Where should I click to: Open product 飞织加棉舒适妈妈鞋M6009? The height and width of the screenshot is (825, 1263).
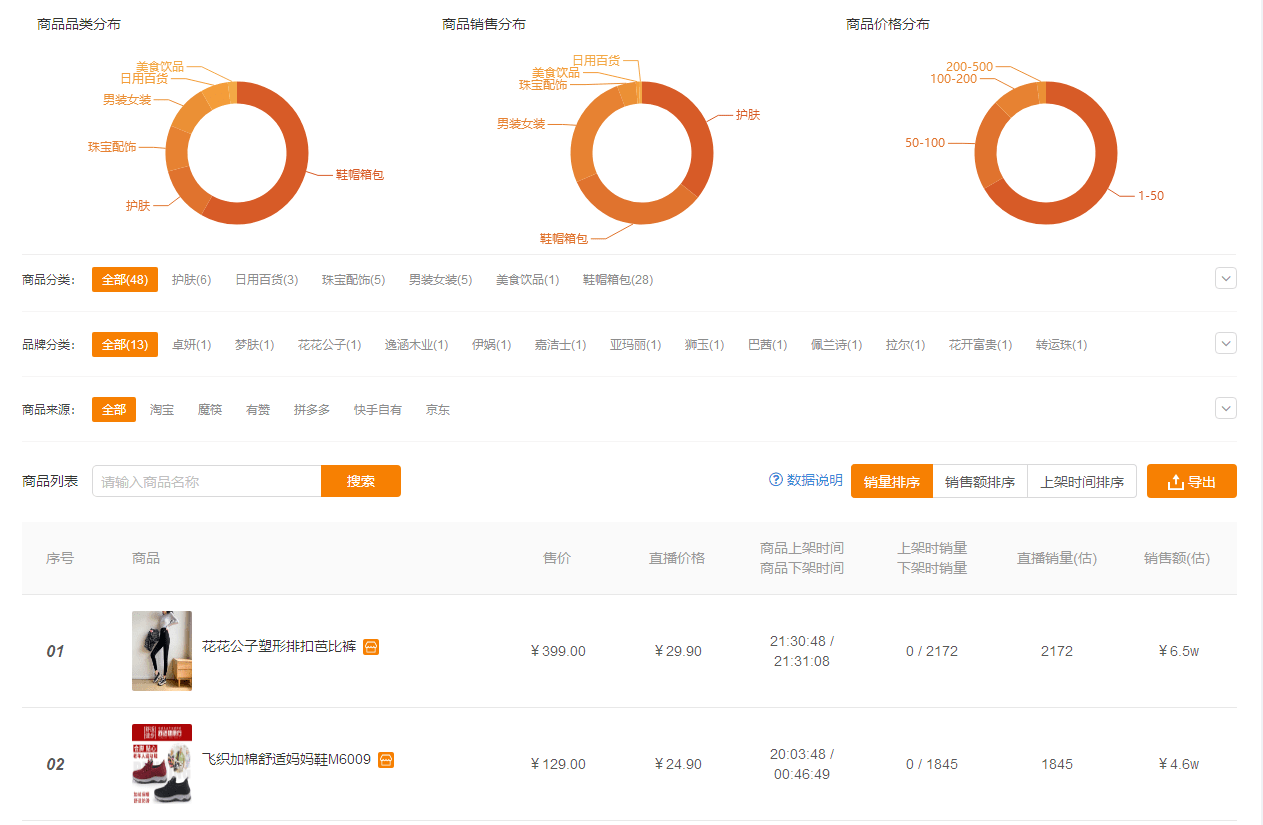[286, 760]
